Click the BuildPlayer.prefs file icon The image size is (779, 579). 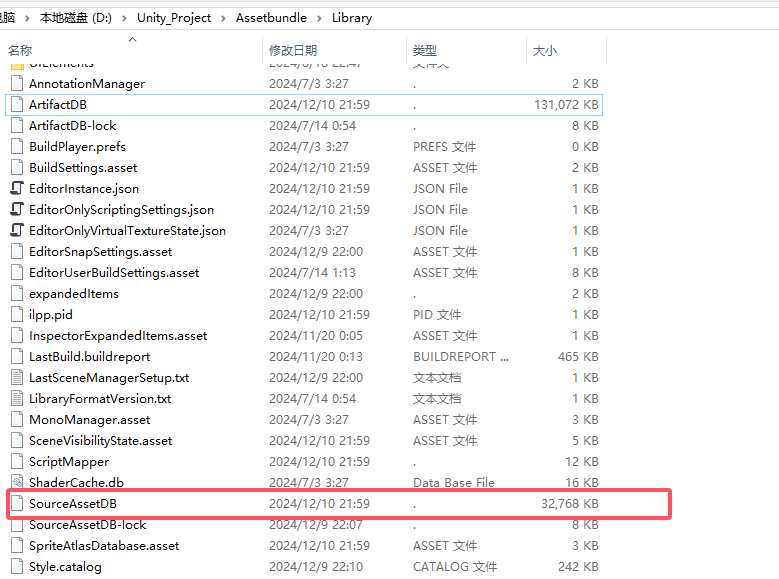coord(17,147)
